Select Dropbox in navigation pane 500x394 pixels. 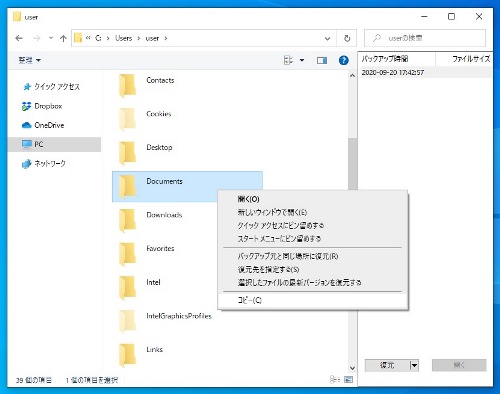(42, 106)
